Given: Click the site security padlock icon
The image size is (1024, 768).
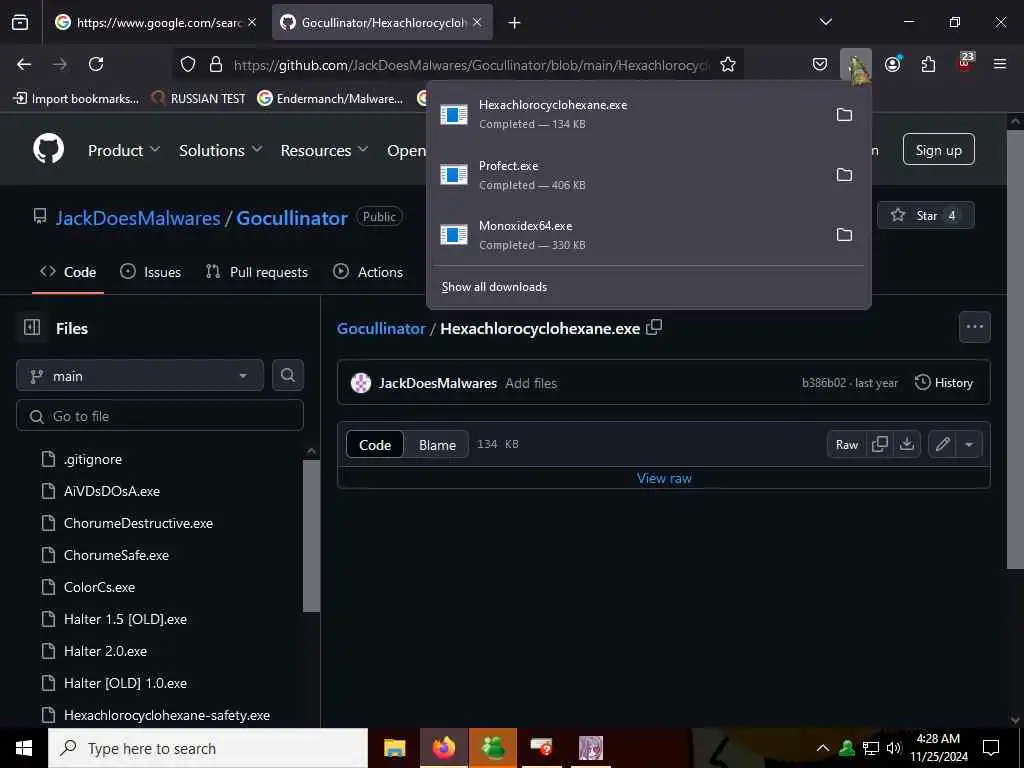Looking at the screenshot, I should pyautogui.click(x=216, y=64).
